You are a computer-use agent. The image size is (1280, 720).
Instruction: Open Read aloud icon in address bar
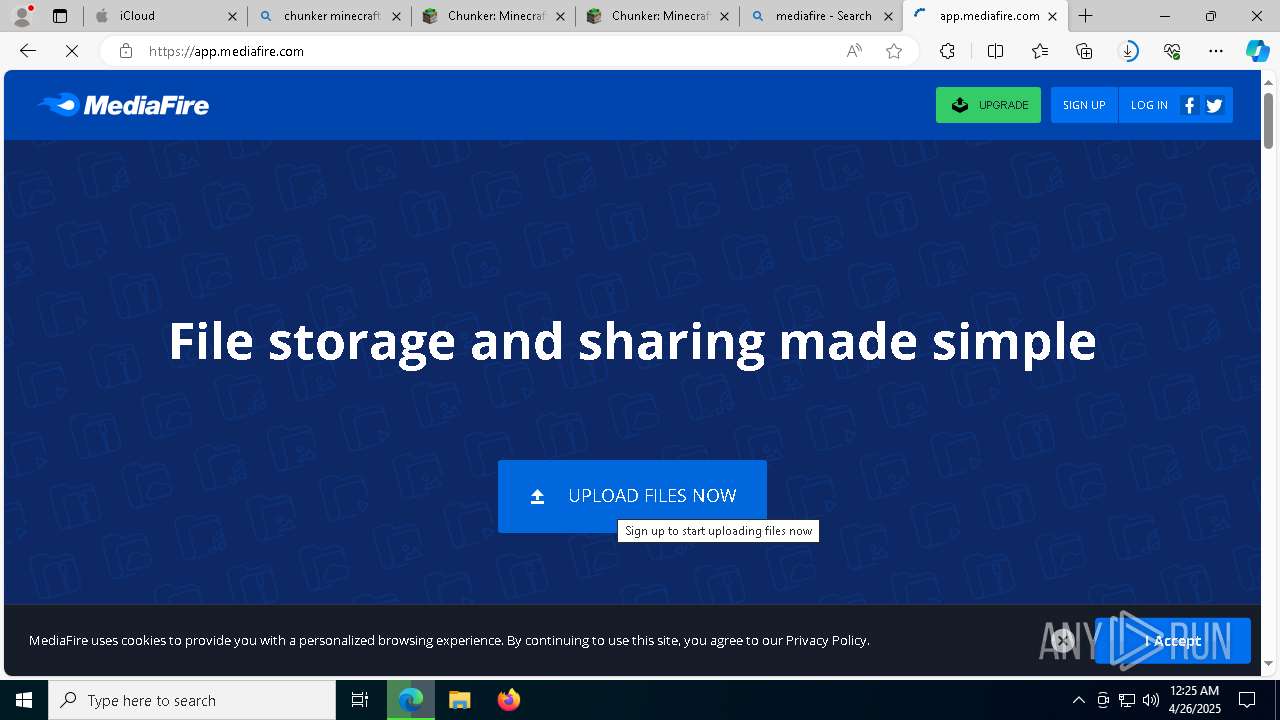pyautogui.click(x=854, y=51)
